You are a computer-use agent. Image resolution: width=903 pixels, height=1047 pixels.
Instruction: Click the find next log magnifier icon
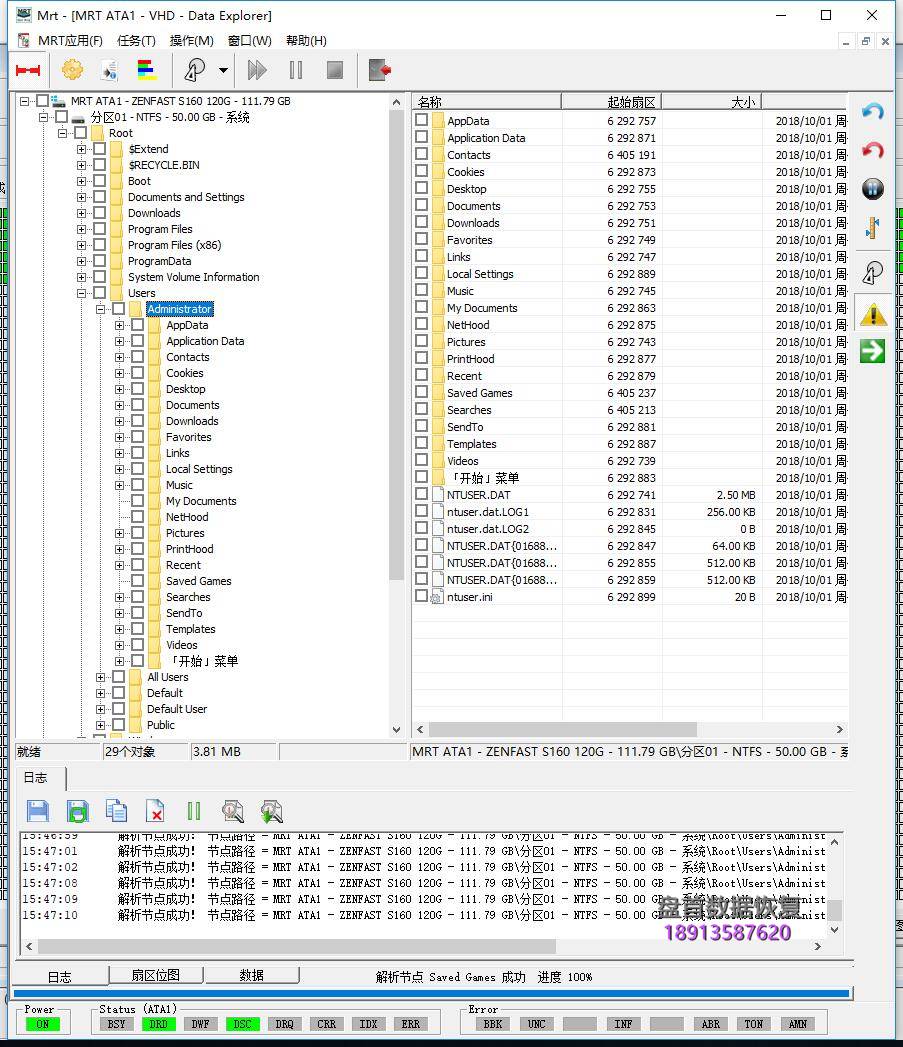tap(271, 811)
